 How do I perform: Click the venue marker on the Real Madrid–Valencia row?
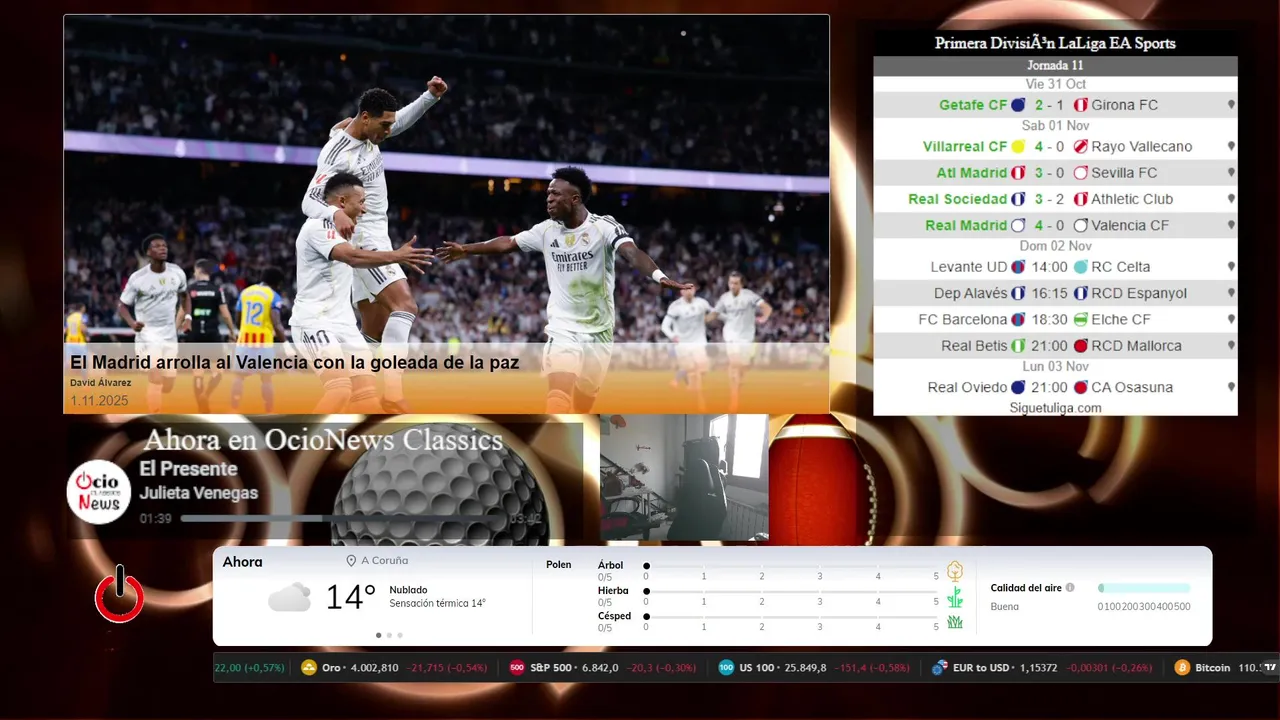click(1231, 226)
